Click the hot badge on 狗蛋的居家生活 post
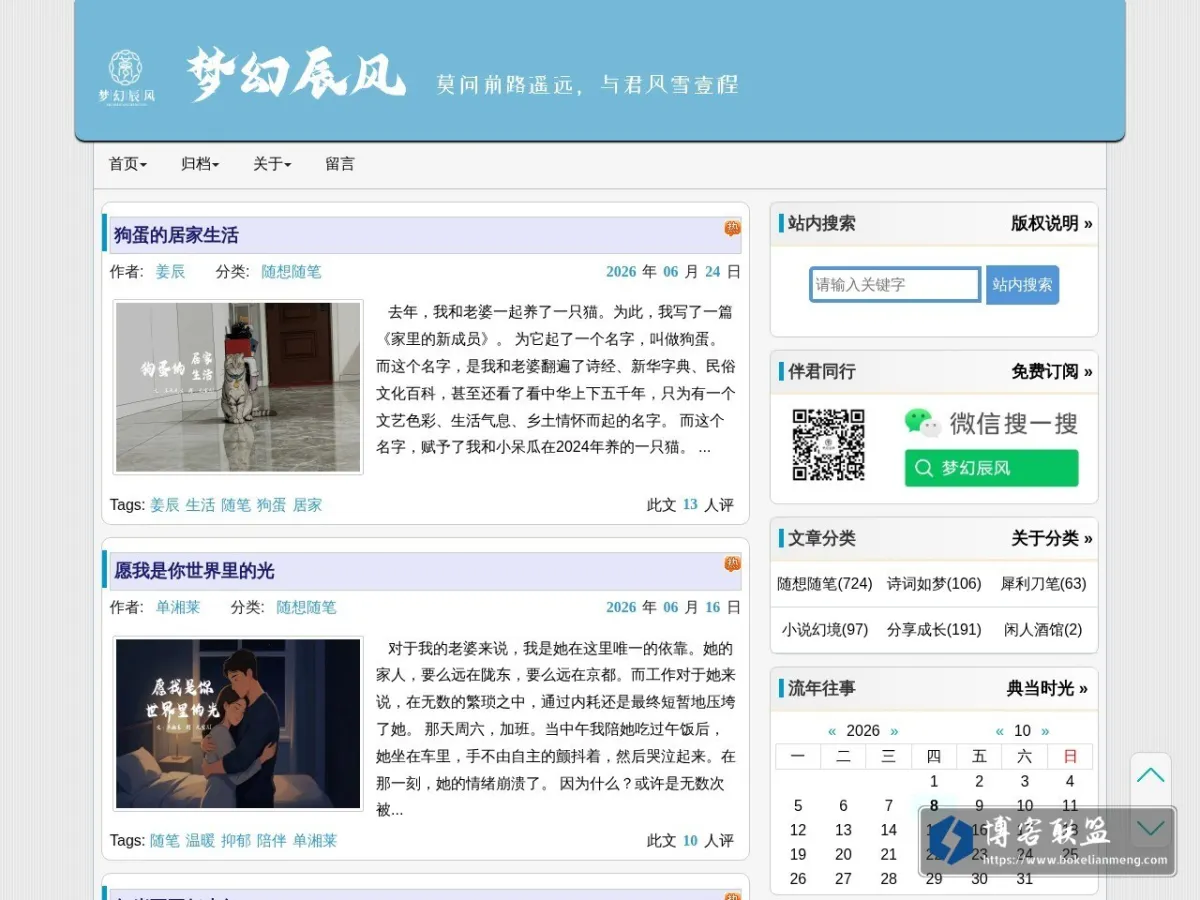Image resolution: width=1200 pixels, height=900 pixels. point(733,228)
